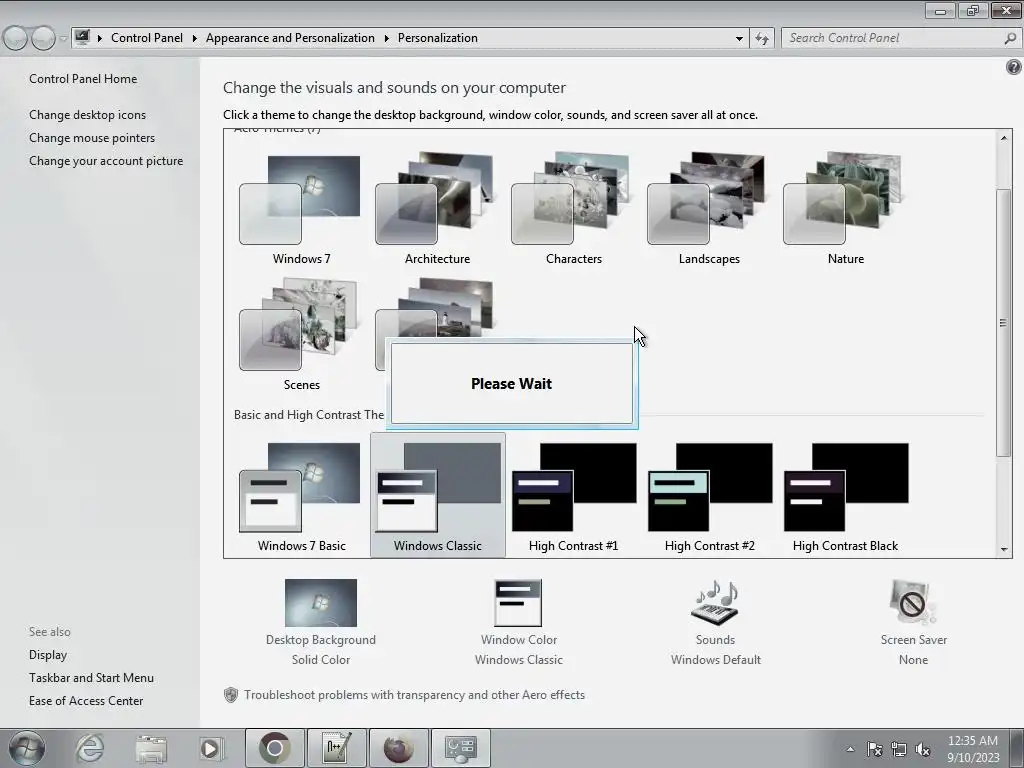1024x768 pixels.
Task: Click the search magnifier icon
Action: pos(1010,38)
